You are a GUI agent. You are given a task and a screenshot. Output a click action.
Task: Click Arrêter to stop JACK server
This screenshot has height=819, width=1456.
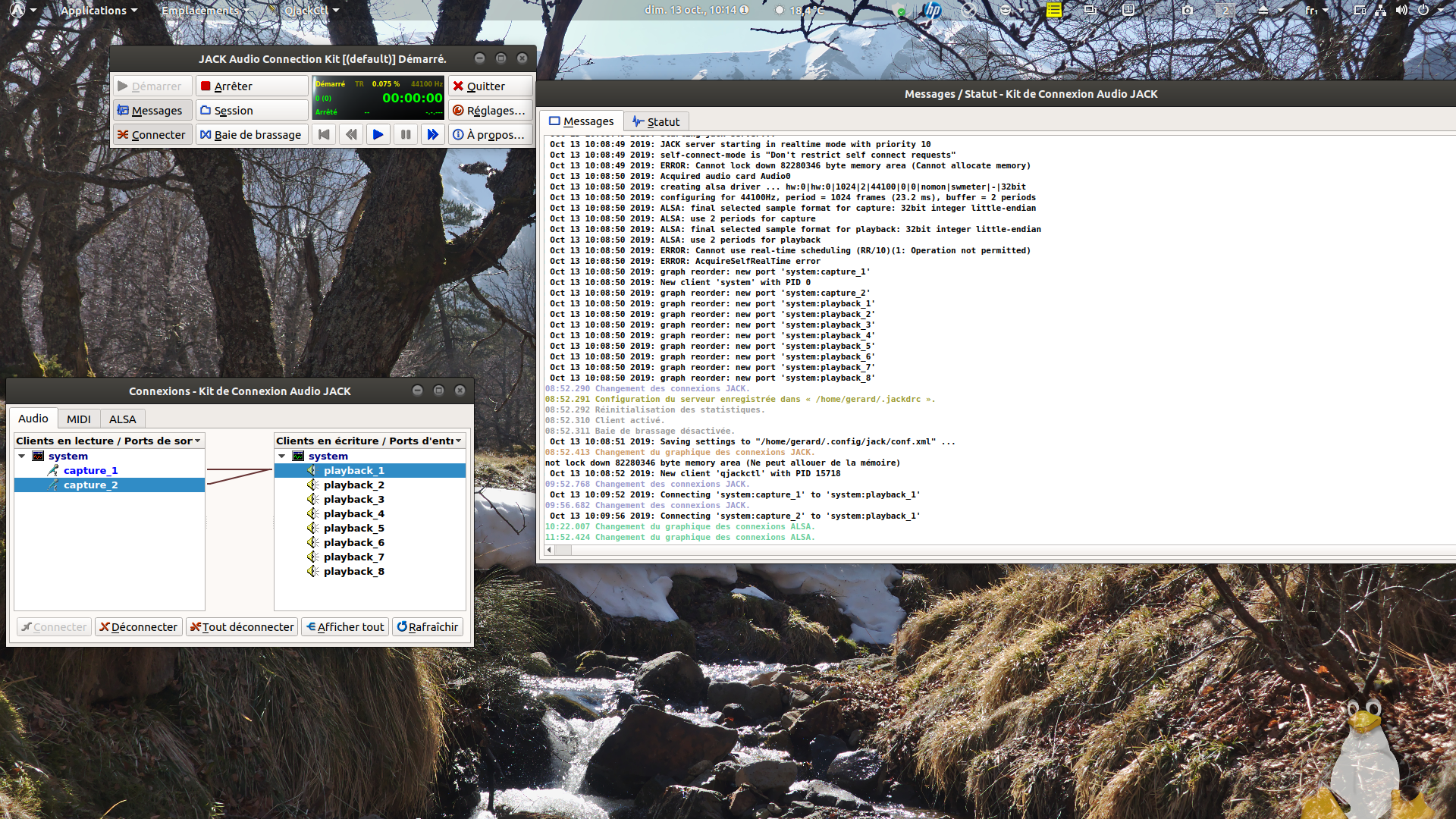click(x=251, y=86)
